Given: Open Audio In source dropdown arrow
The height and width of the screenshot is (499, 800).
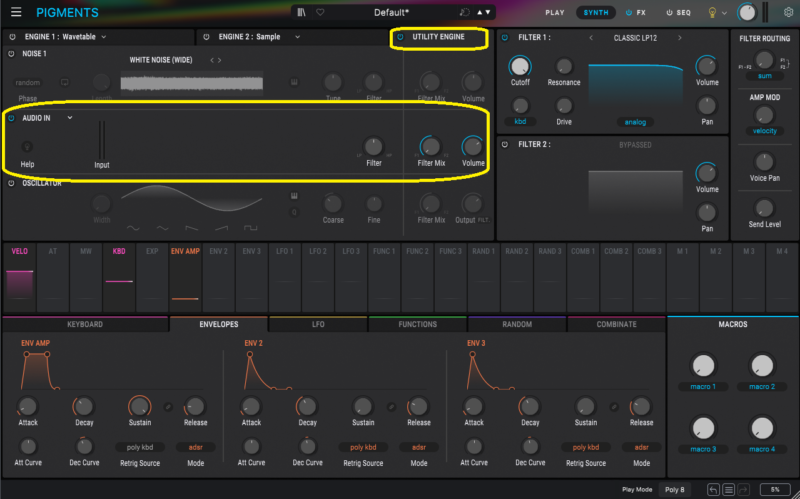Looking at the screenshot, I should (x=70, y=118).
